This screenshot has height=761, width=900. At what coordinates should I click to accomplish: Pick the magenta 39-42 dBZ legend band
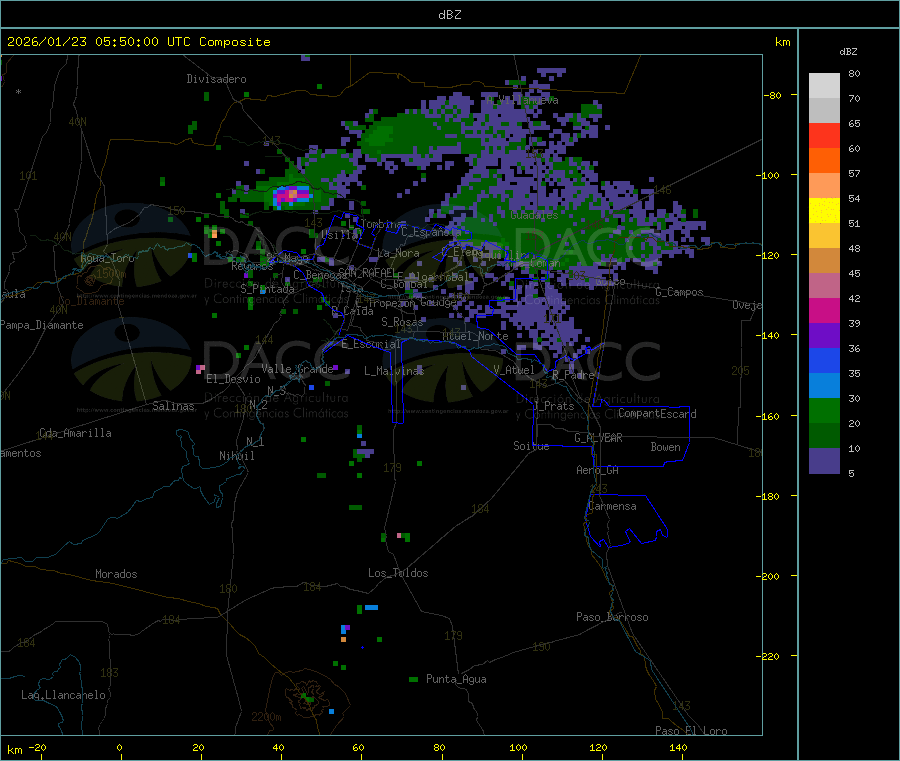(x=824, y=310)
